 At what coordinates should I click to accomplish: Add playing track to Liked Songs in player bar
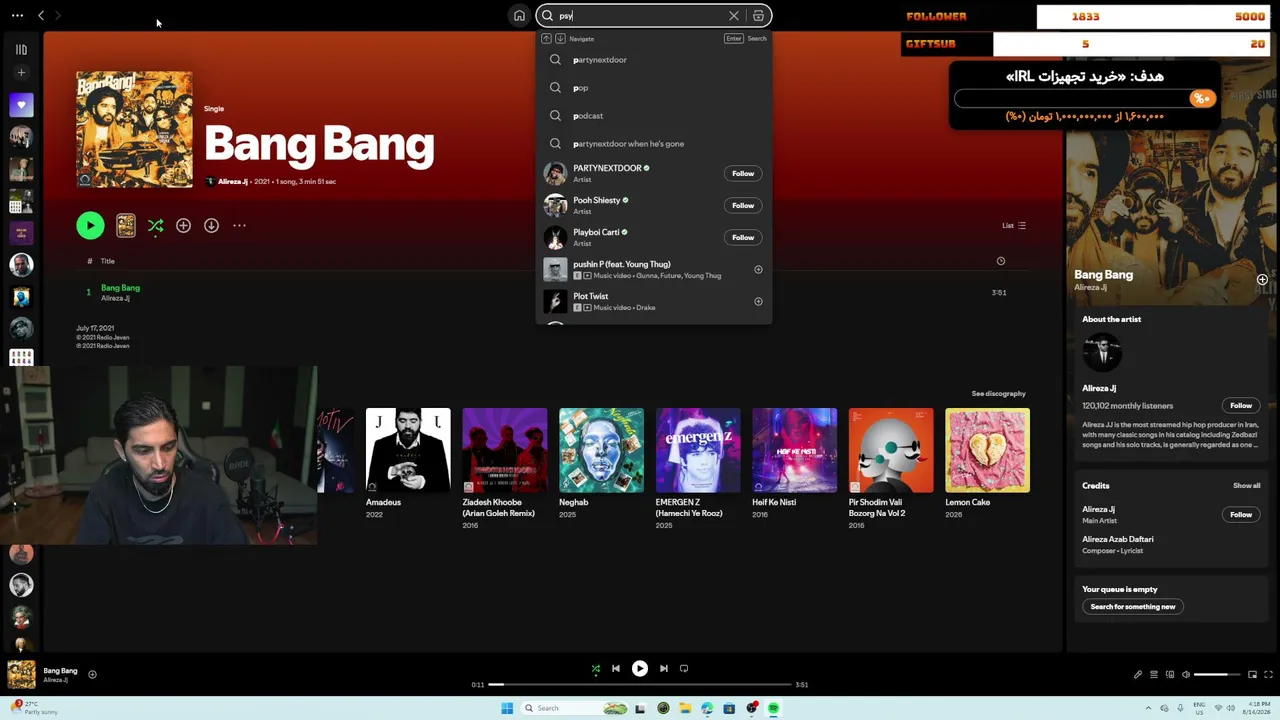click(92, 674)
